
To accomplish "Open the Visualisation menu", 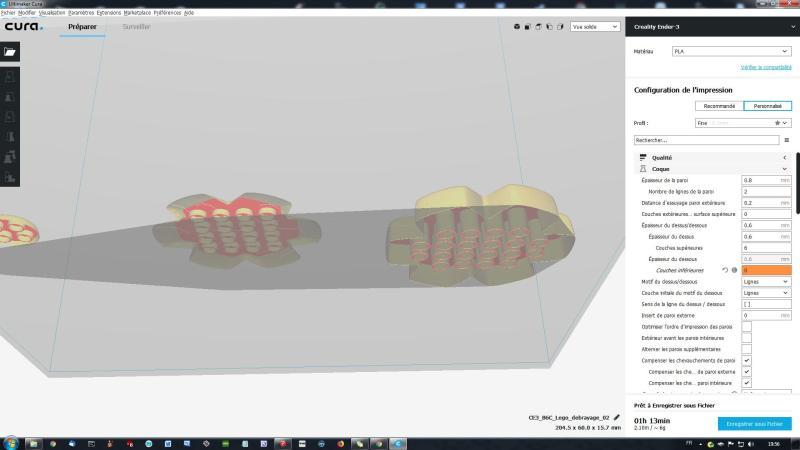I will coord(52,13).
